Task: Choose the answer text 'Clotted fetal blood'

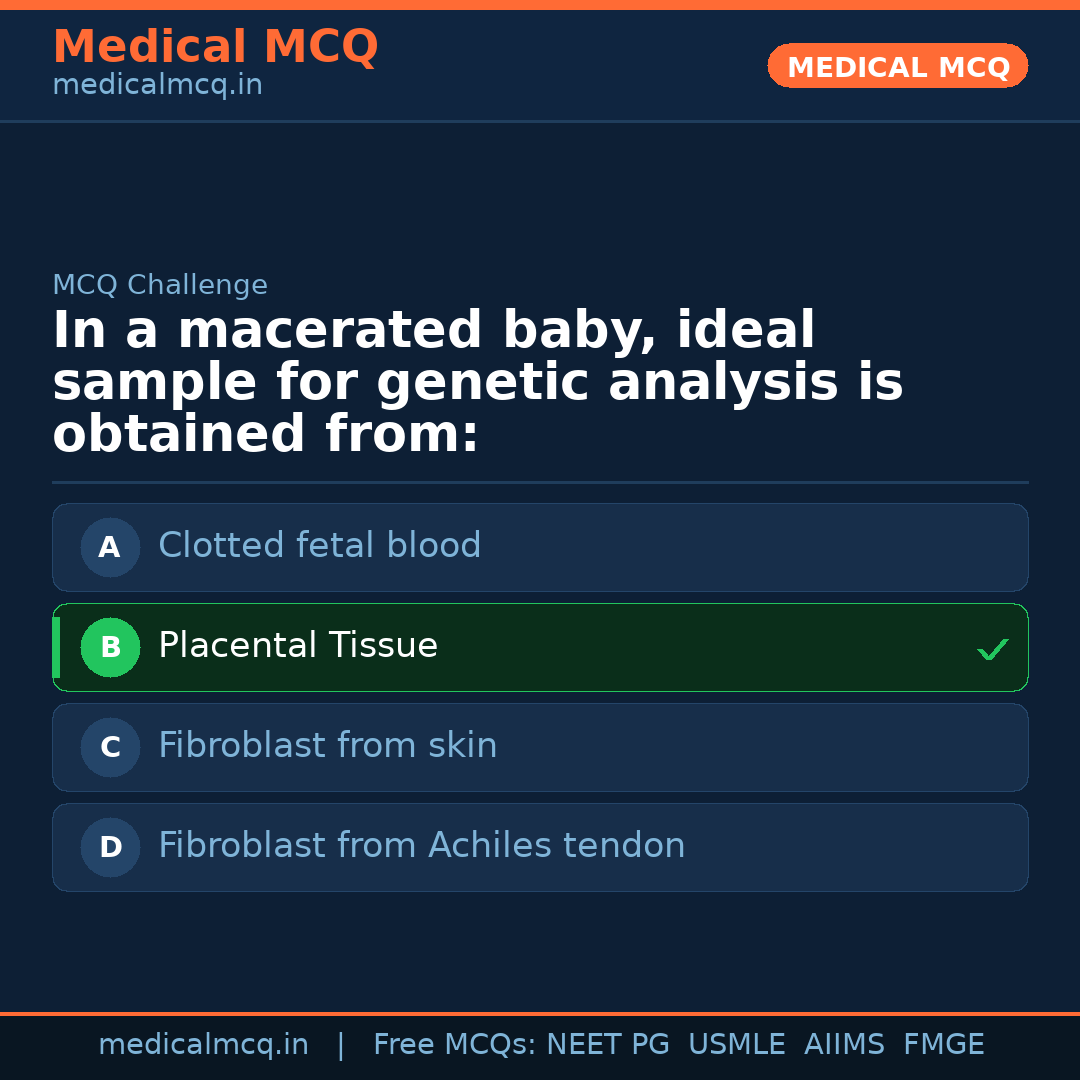Action: pyautogui.click(x=319, y=546)
